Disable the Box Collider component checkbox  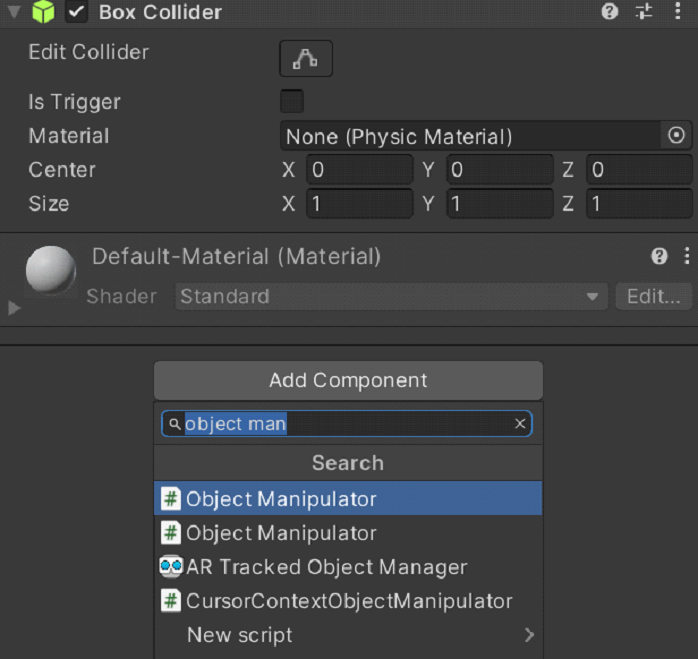tap(77, 13)
